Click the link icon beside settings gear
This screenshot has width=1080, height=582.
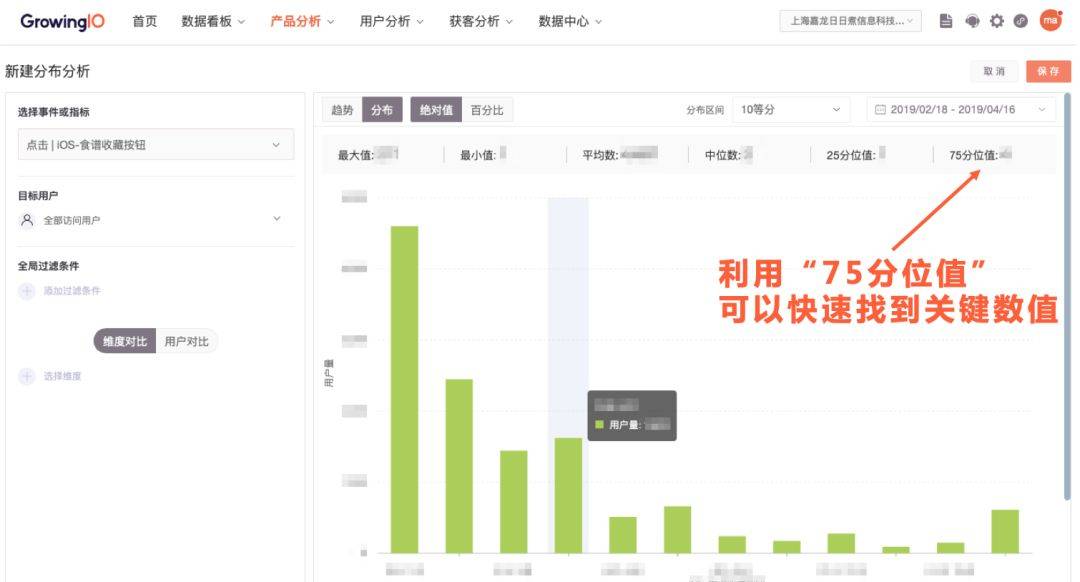1021,21
